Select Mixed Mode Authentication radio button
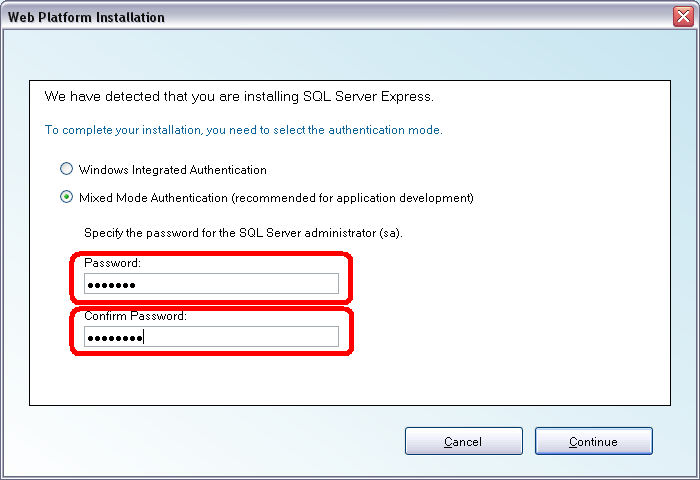Viewport: 700px width, 480px height. (66, 197)
